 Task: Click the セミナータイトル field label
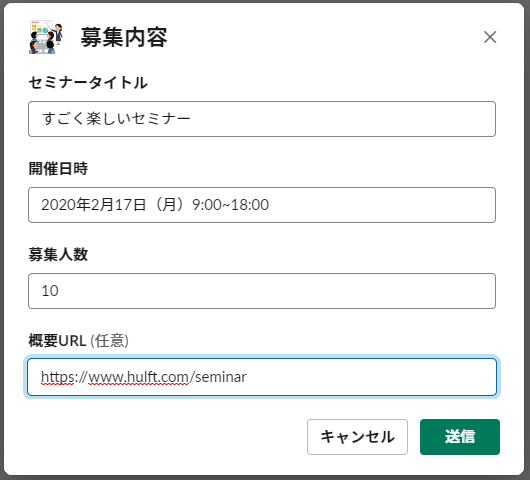click(x=88, y=82)
